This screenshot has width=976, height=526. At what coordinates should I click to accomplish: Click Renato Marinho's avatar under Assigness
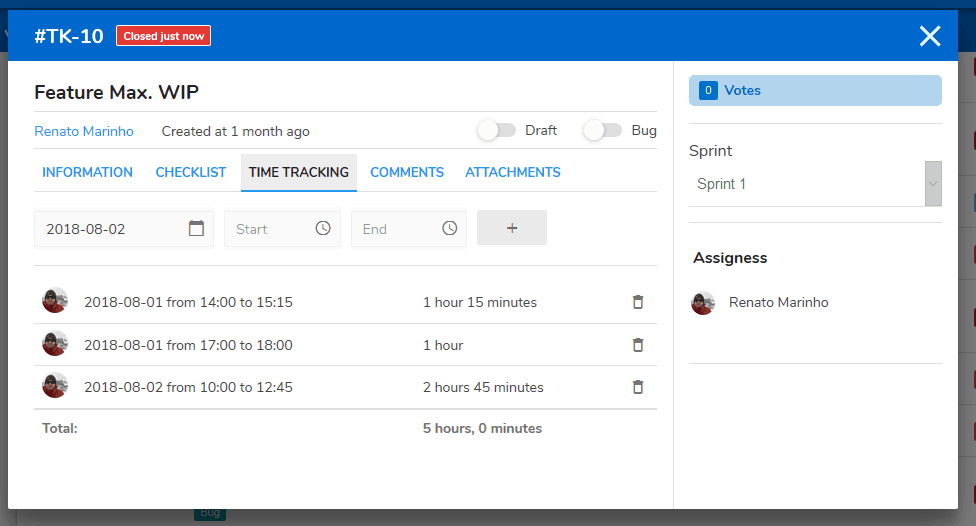[703, 303]
